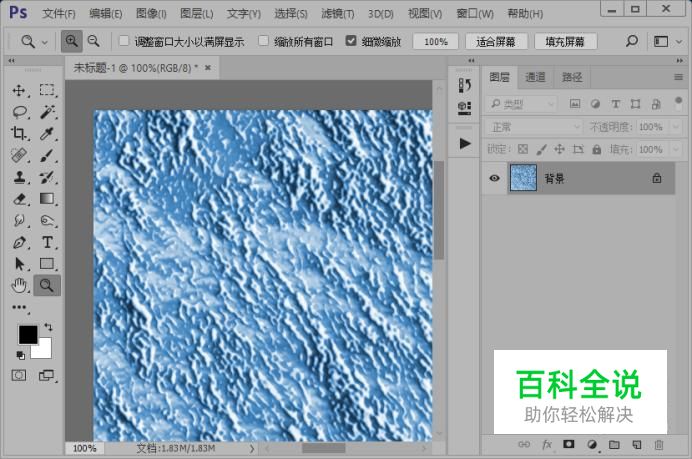Link layers icon in Layers panel
The height and width of the screenshot is (459, 692).
click(x=524, y=444)
